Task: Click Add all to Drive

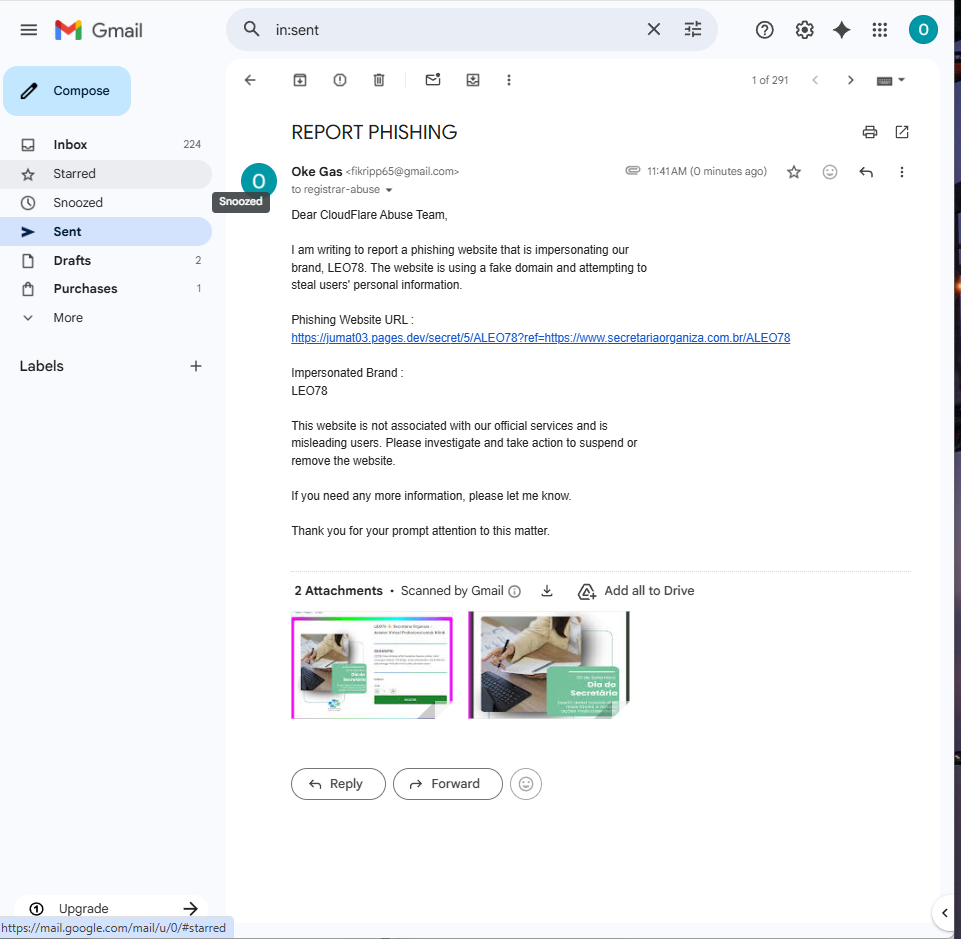Action: (636, 591)
